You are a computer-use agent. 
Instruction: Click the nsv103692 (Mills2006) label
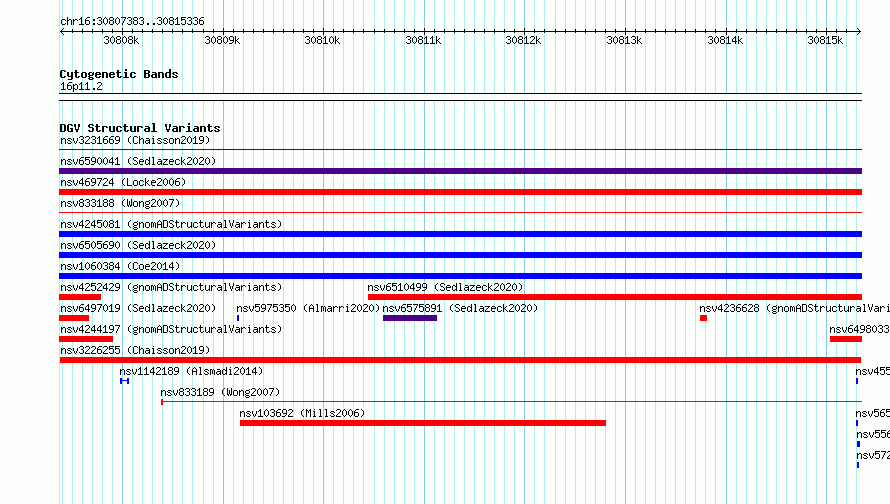[x=302, y=413]
